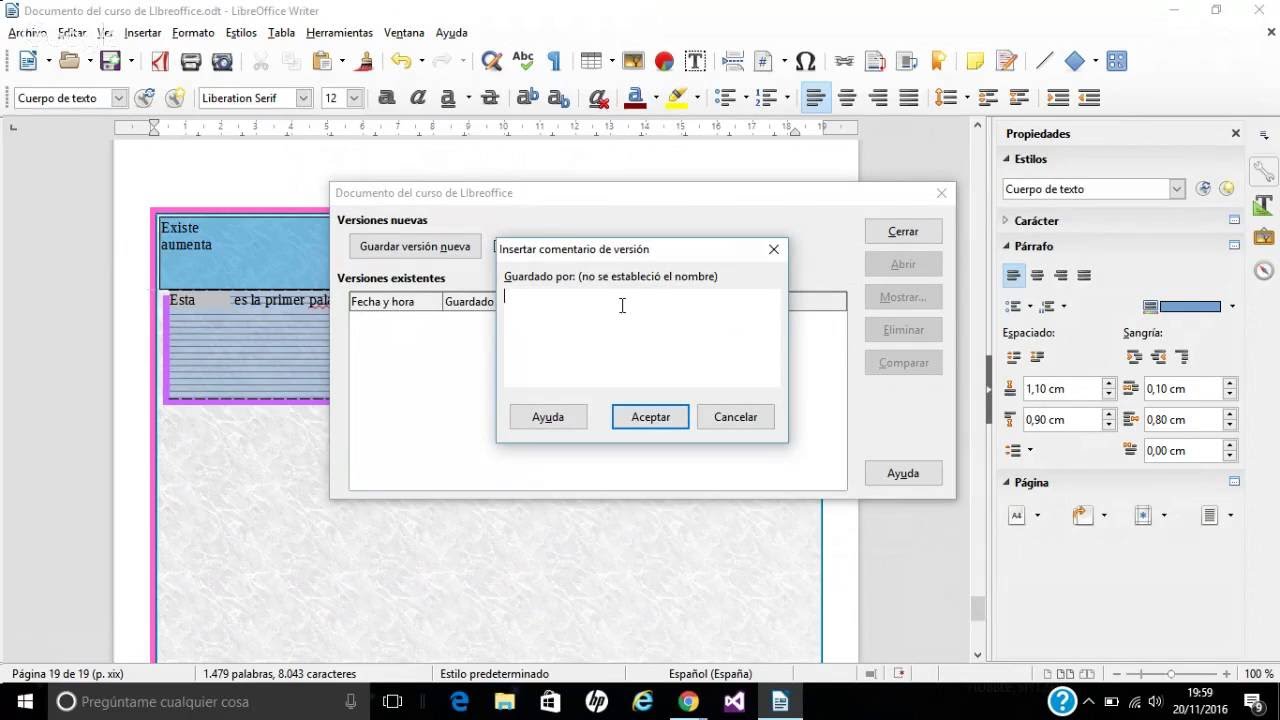Click the Open folder icon
This screenshot has width=1280, height=720.
tap(69, 61)
